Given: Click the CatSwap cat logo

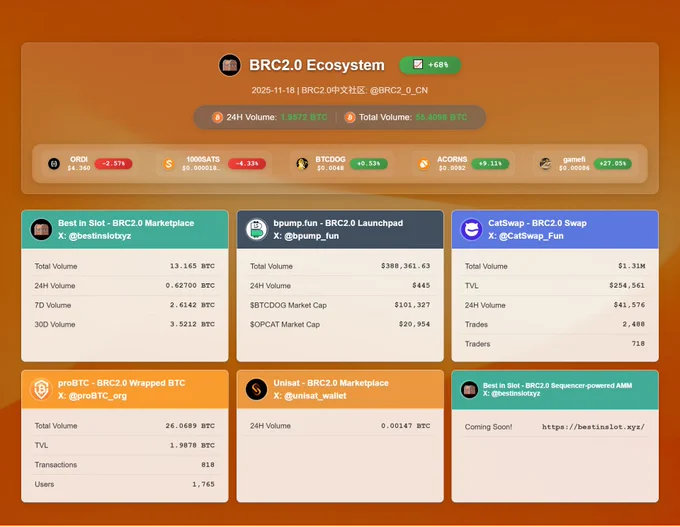Looking at the screenshot, I should (x=471, y=229).
